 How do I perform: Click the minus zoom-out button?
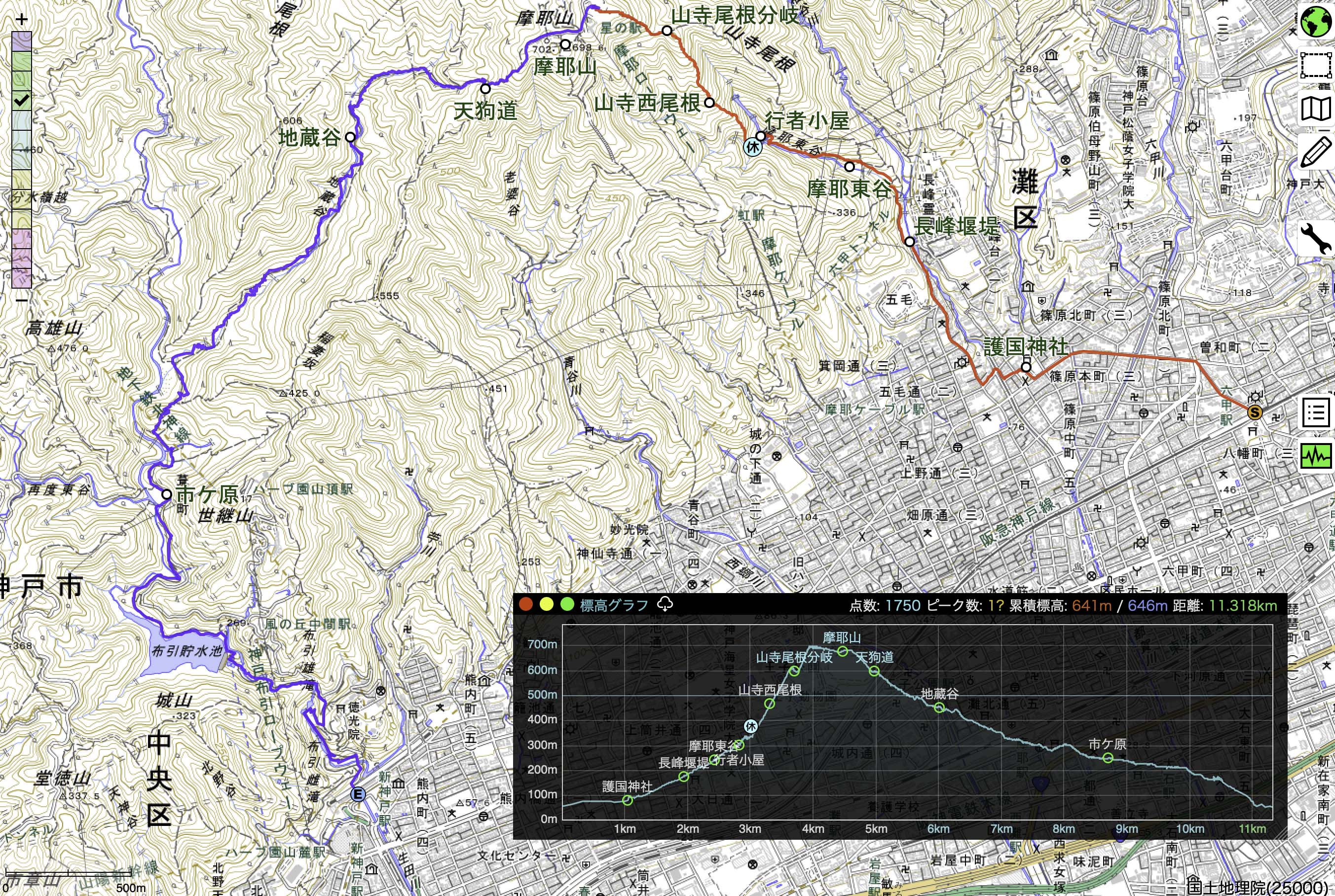[x=22, y=299]
